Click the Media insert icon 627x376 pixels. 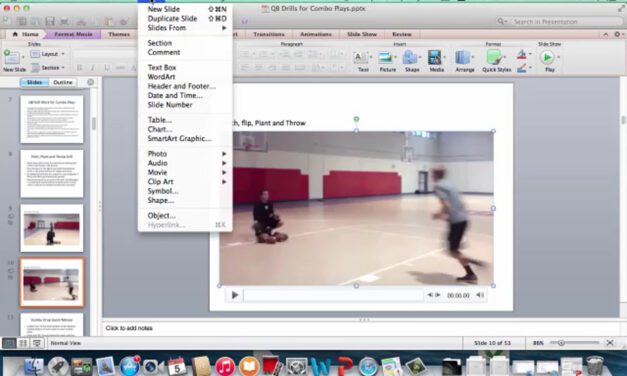pyautogui.click(x=435, y=58)
